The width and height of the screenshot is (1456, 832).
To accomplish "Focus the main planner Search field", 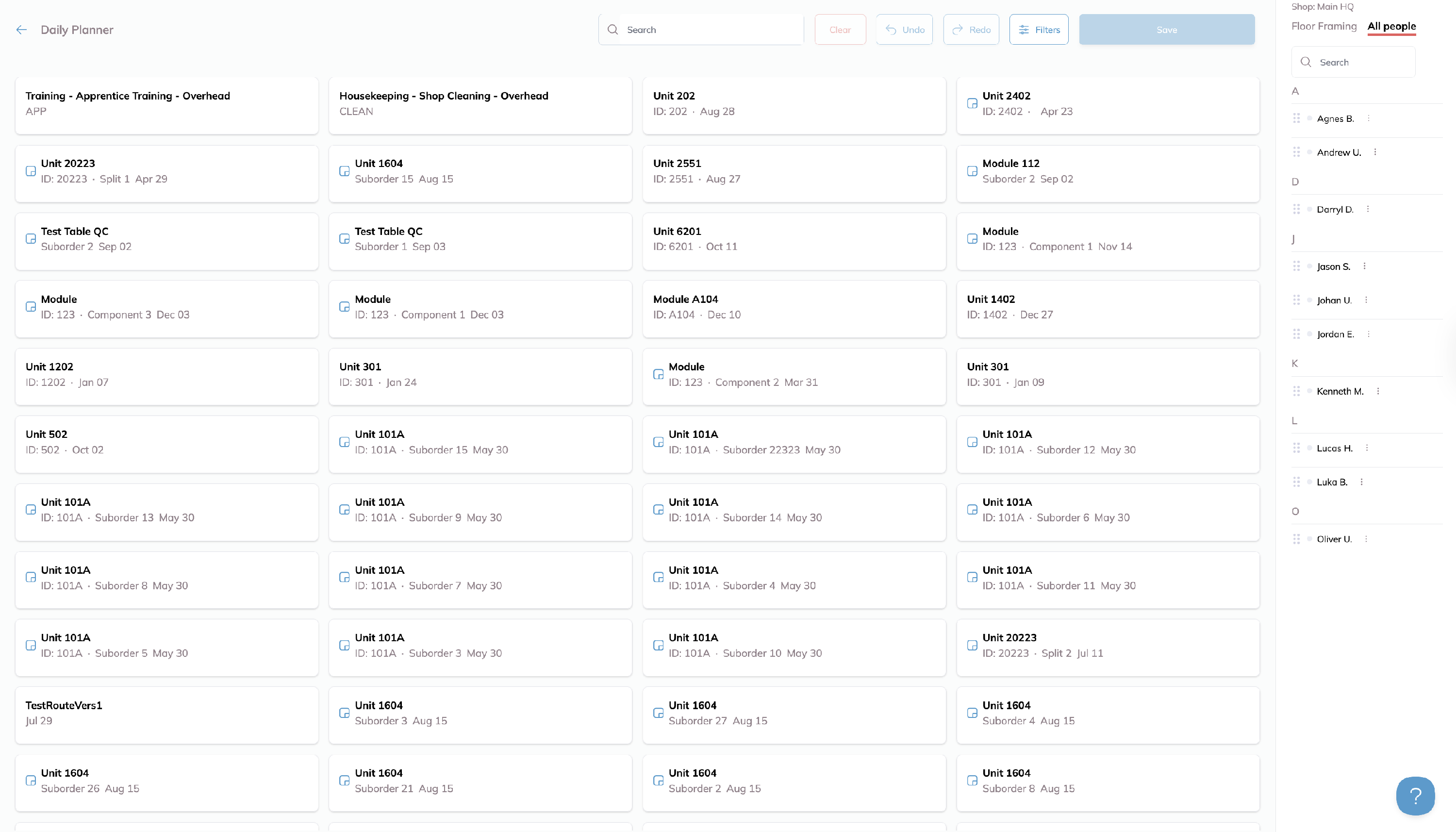I will tap(701, 30).
